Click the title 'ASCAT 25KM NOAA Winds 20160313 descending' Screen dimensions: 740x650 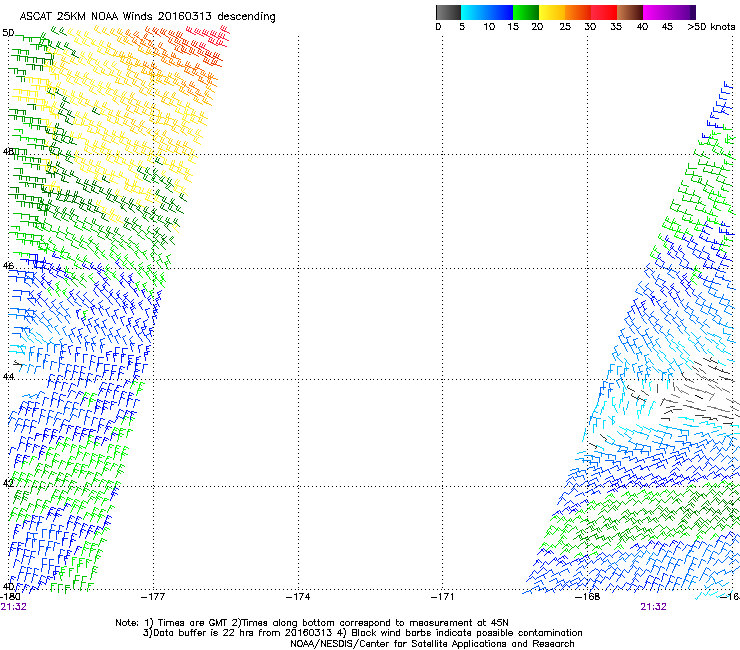(147, 17)
